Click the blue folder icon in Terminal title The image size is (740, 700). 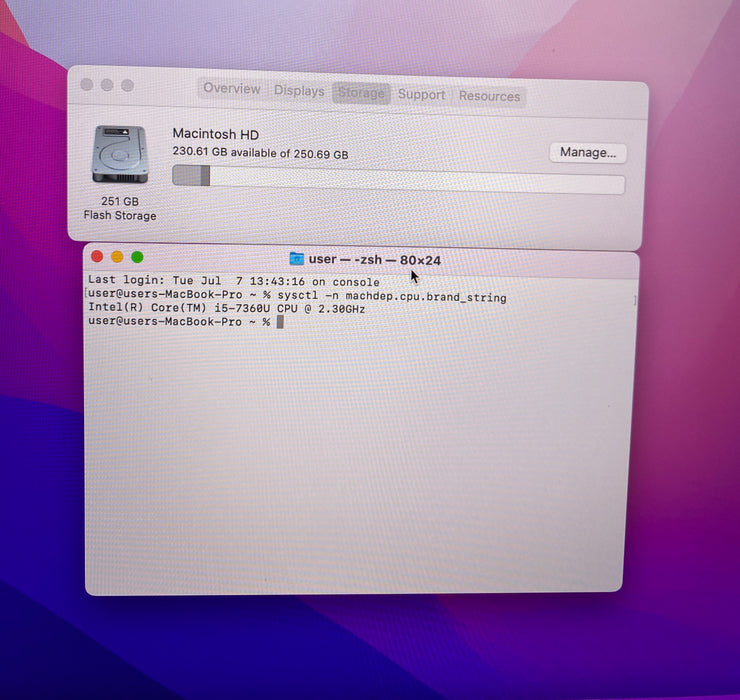pos(296,259)
